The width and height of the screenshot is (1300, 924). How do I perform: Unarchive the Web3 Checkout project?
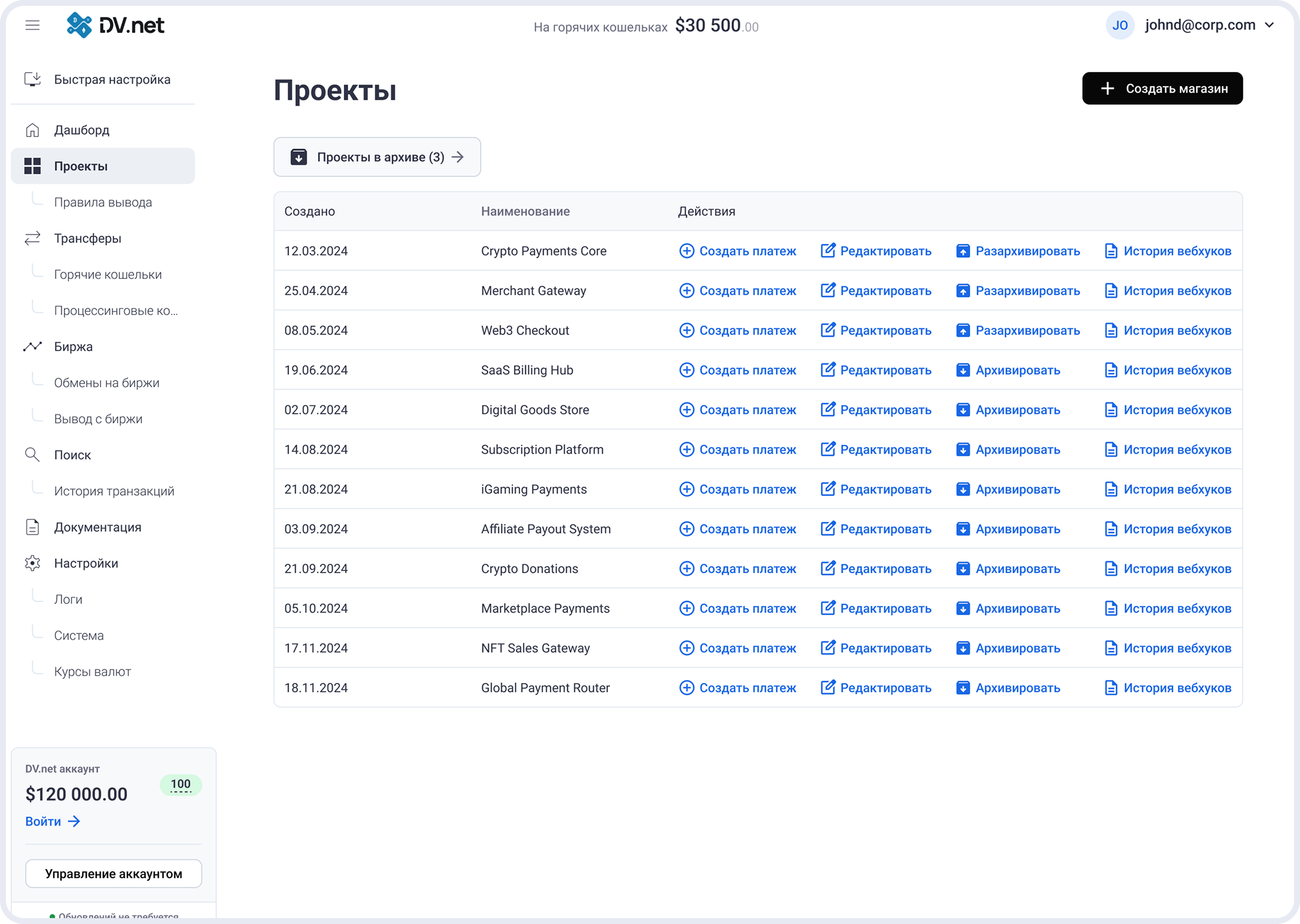tap(1018, 330)
